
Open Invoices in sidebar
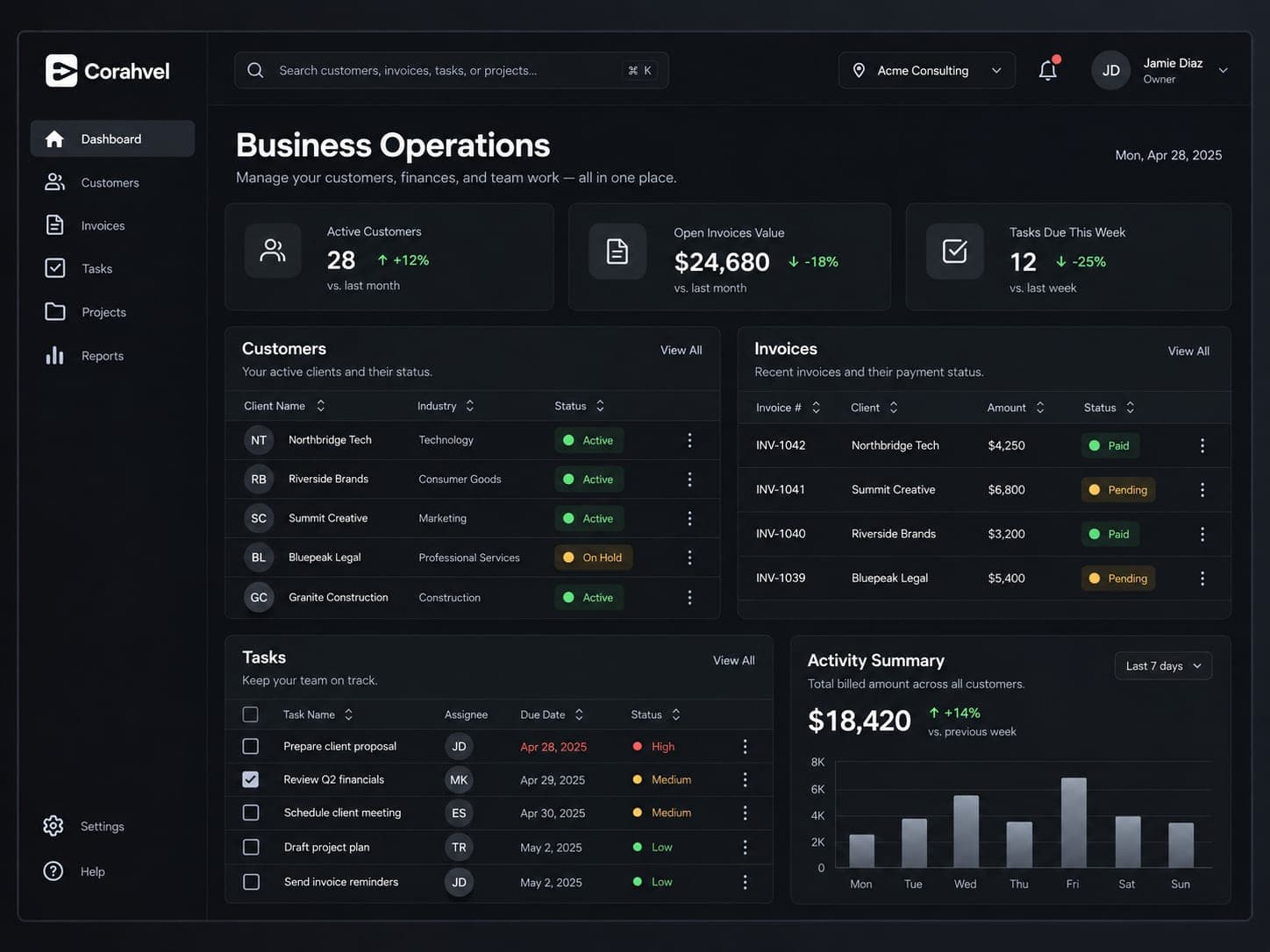(x=112, y=225)
